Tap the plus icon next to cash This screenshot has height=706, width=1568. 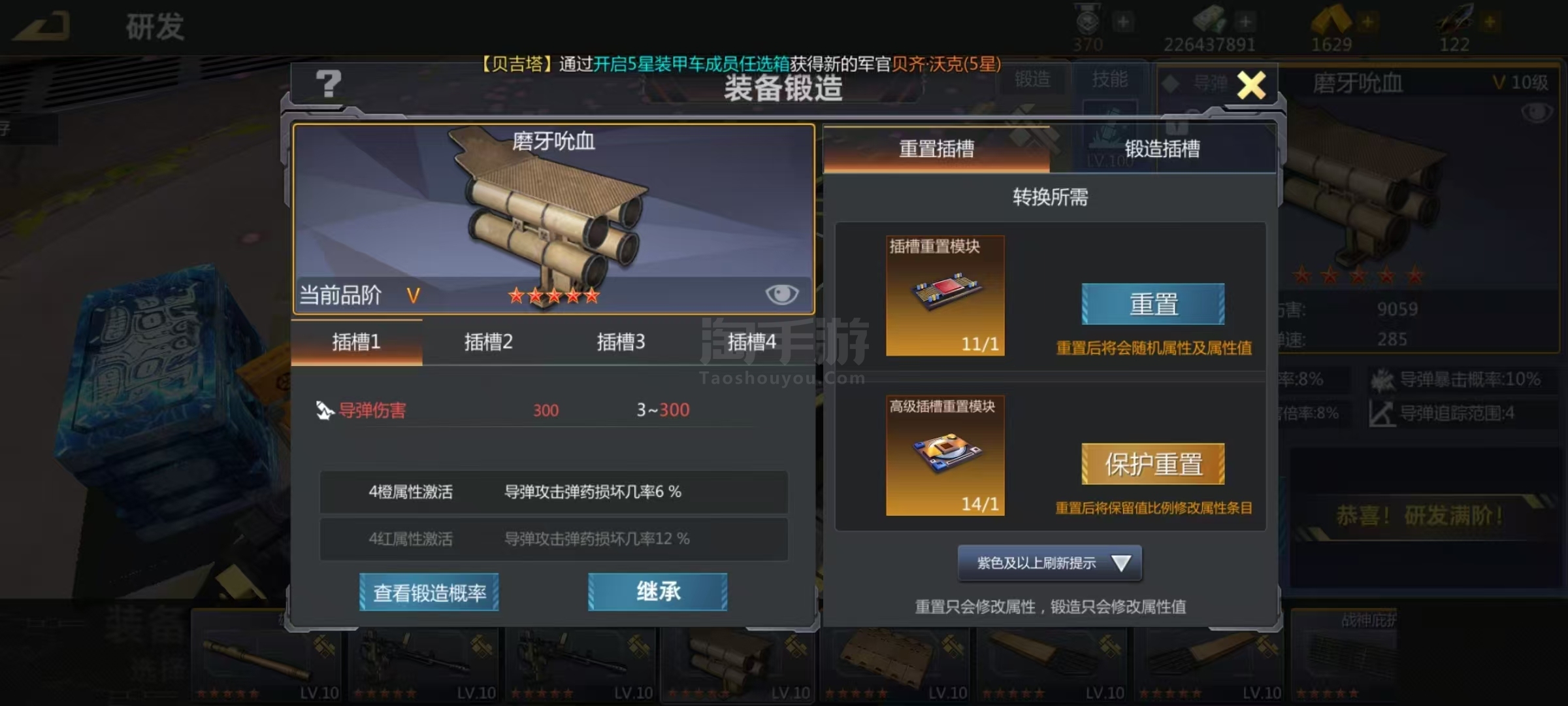tap(1246, 22)
